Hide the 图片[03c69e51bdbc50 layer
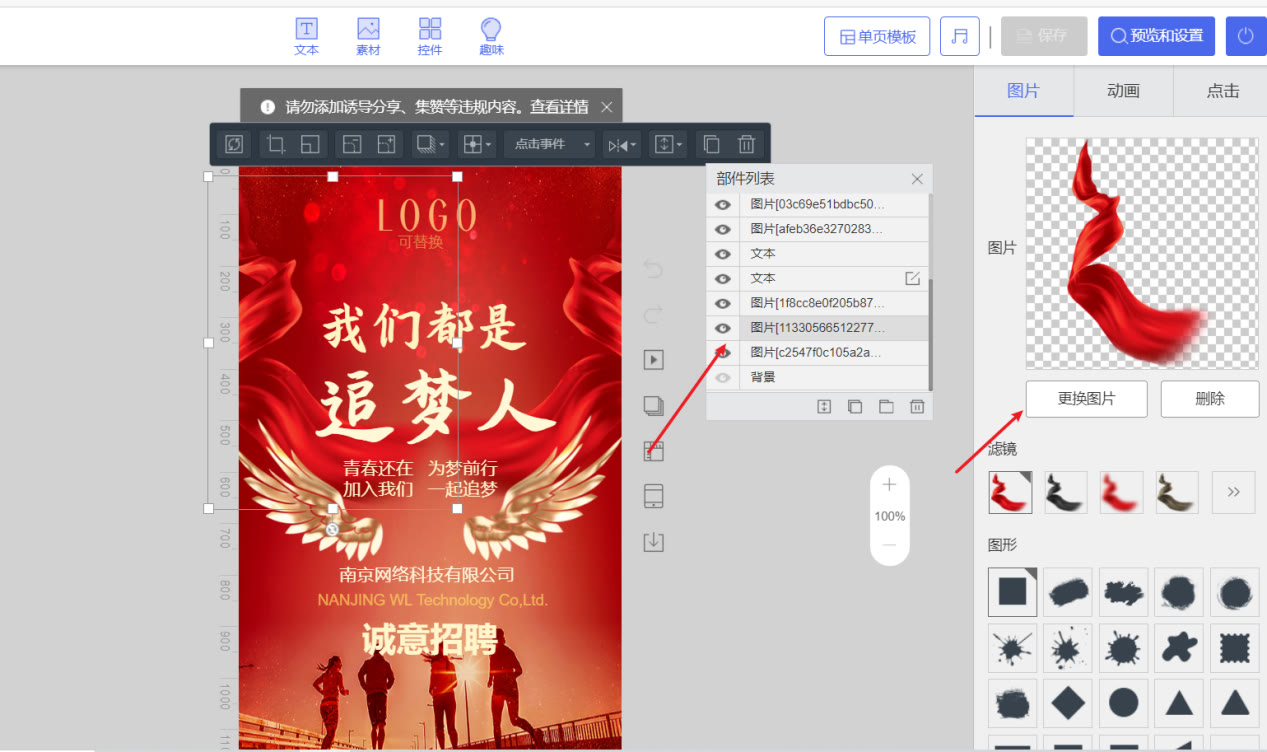The image size is (1267, 752). point(722,204)
